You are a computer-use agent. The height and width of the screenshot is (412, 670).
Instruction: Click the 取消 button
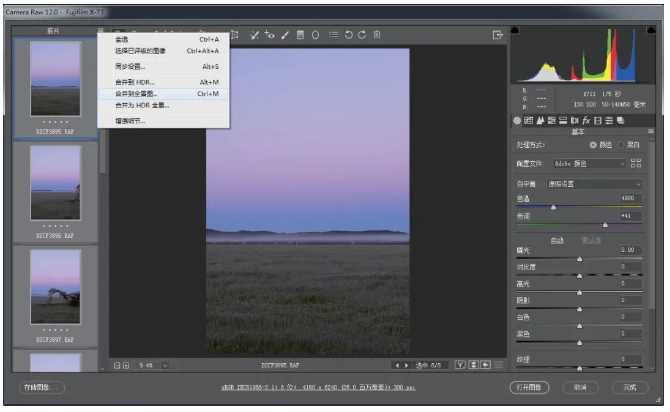click(x=580, y=387)
